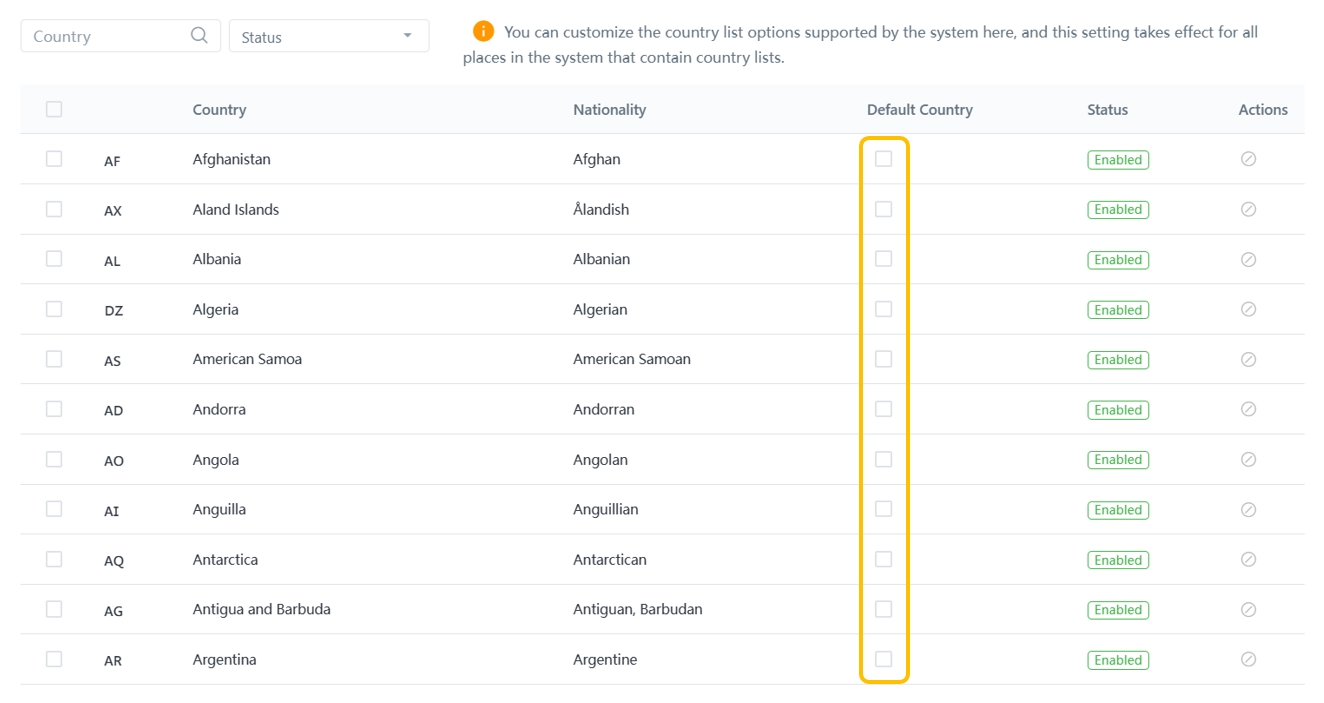The image size is (1324, 703).
Task: Click the disable icon for Albania
Action: point(1248,259)
